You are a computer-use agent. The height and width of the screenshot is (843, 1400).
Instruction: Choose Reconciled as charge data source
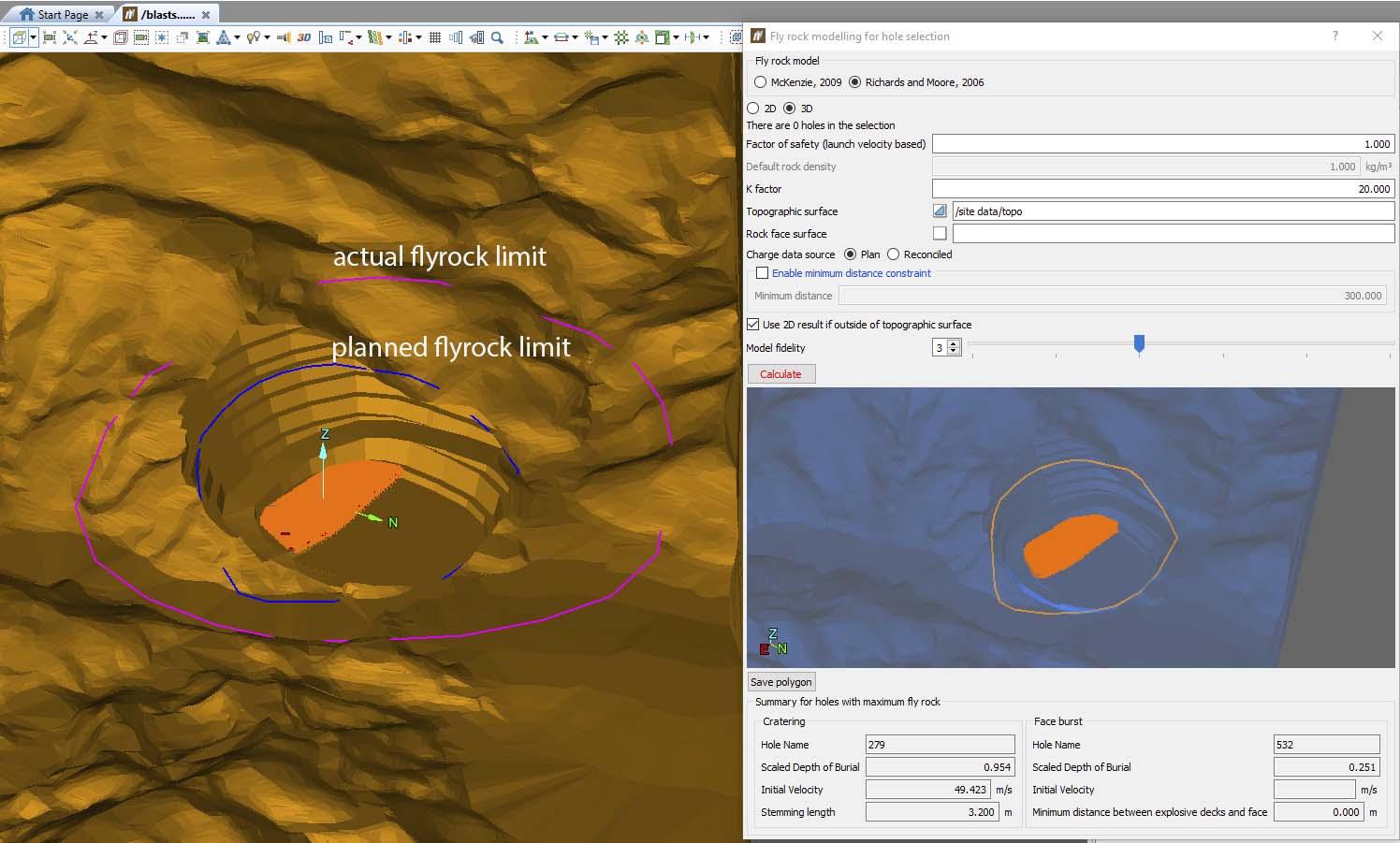[893, 254]
